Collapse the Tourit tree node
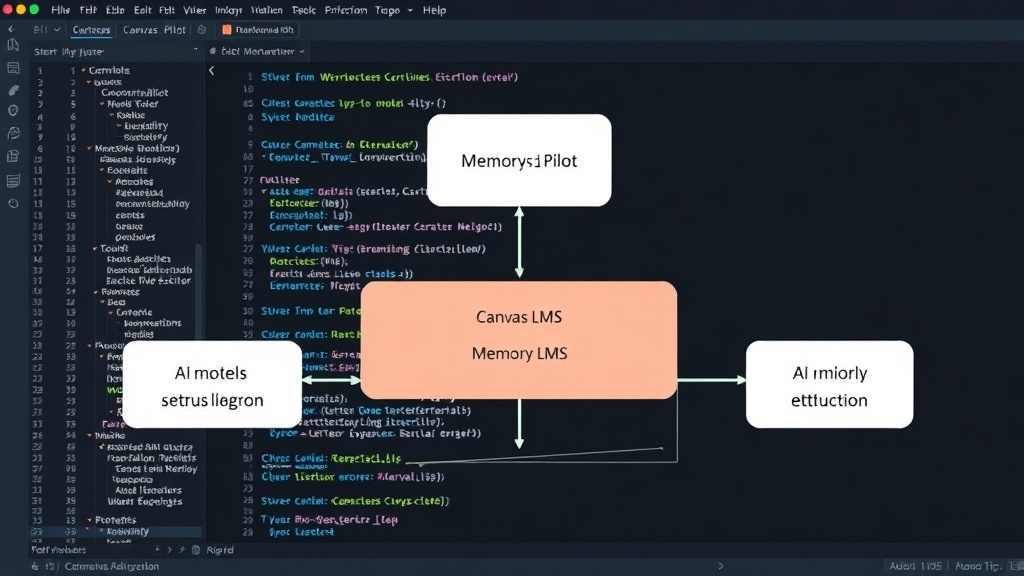 coord(95,248)
